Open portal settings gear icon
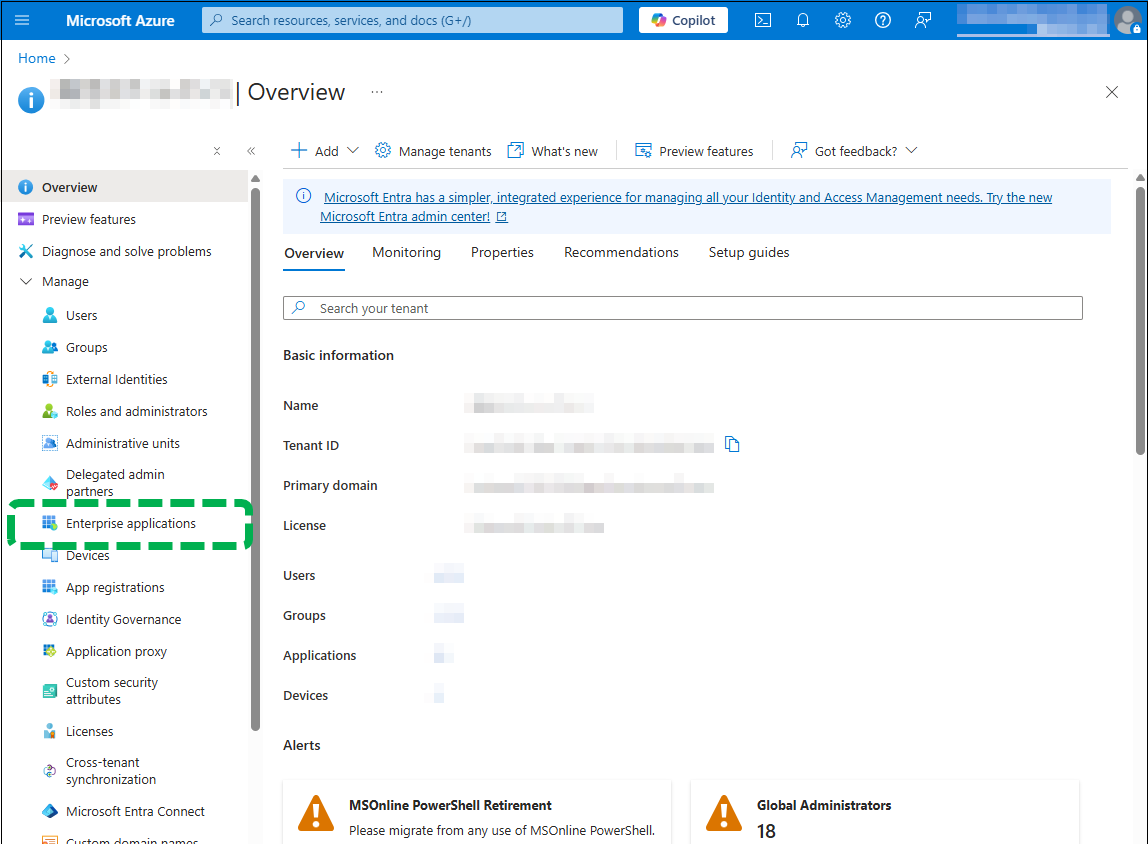 coord(843,20)
